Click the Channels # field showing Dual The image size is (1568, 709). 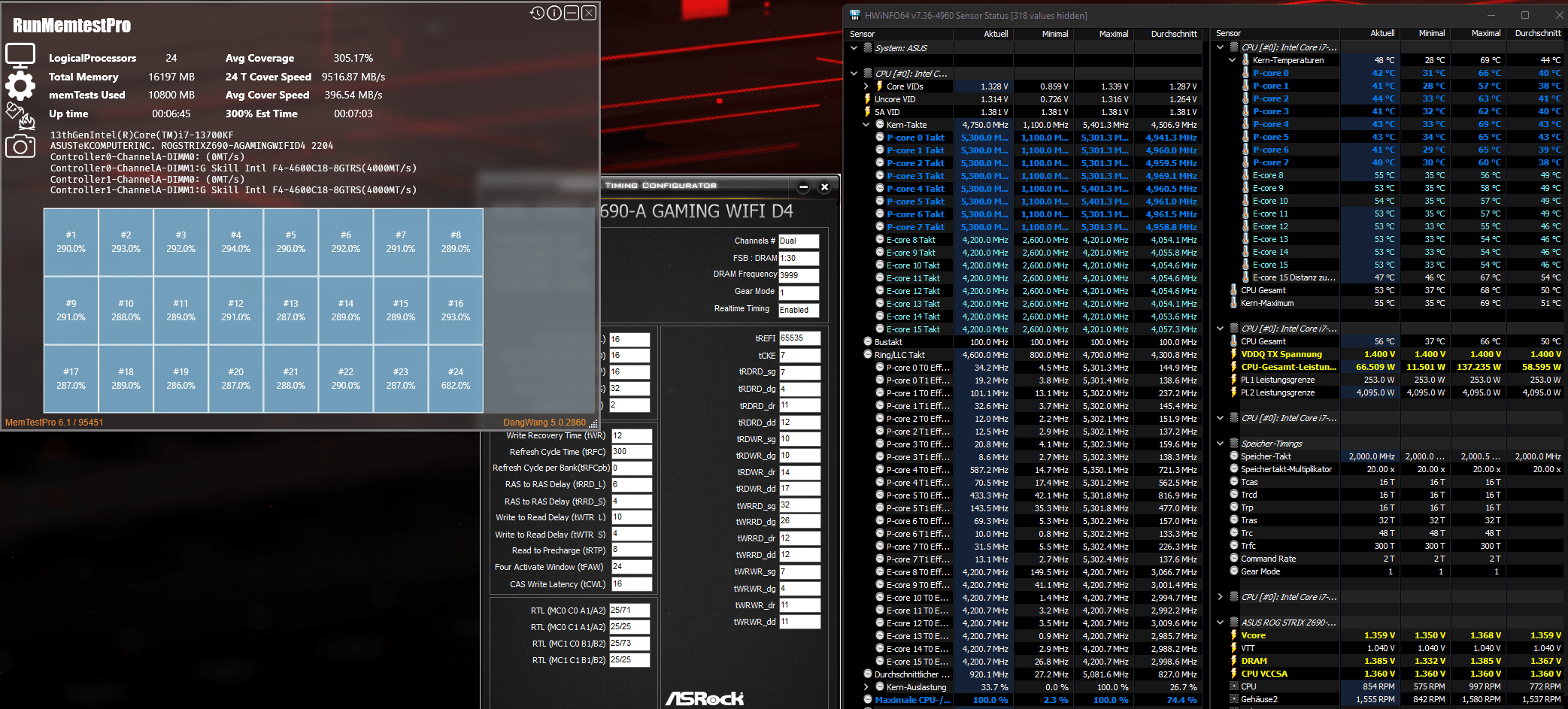pos(799,241)
